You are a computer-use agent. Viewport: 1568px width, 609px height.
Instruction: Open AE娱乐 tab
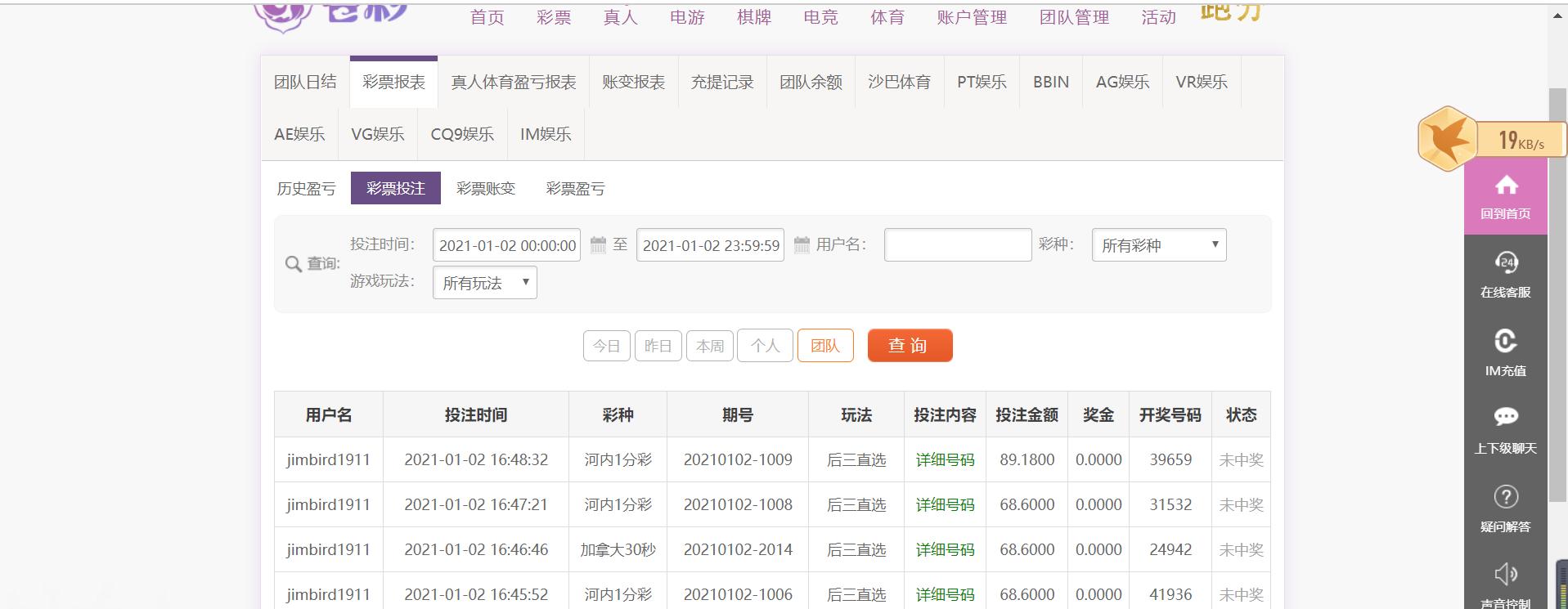299,134
